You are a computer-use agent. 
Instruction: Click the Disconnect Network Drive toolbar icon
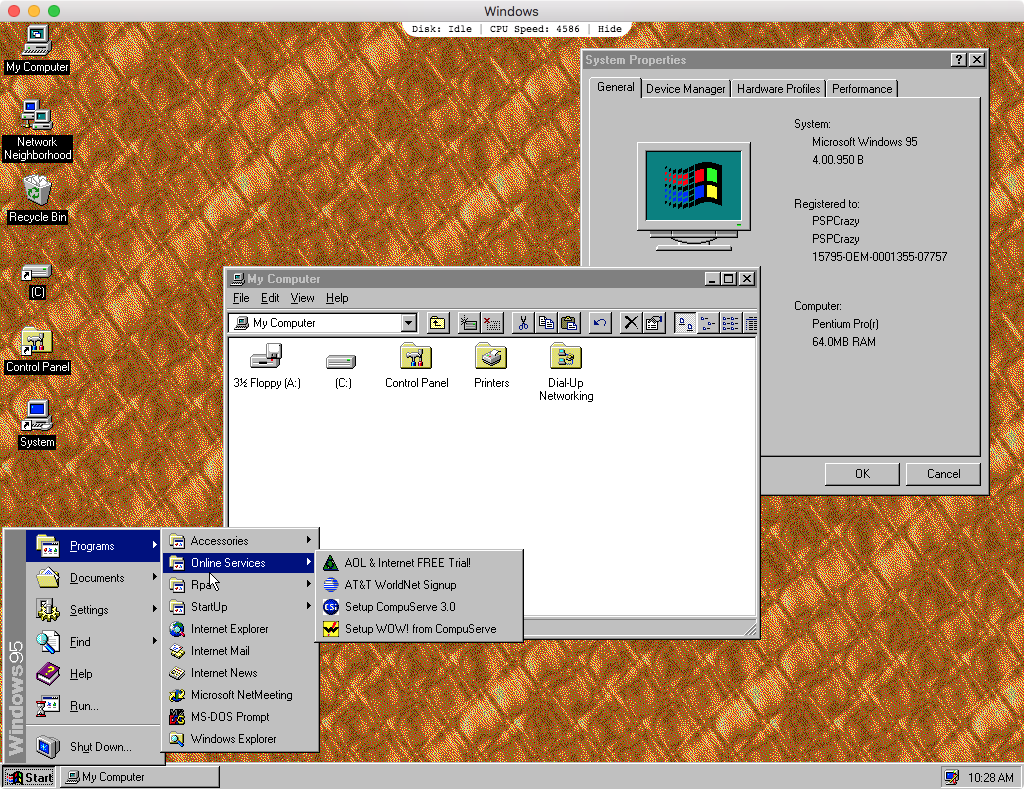pos(491,323)
